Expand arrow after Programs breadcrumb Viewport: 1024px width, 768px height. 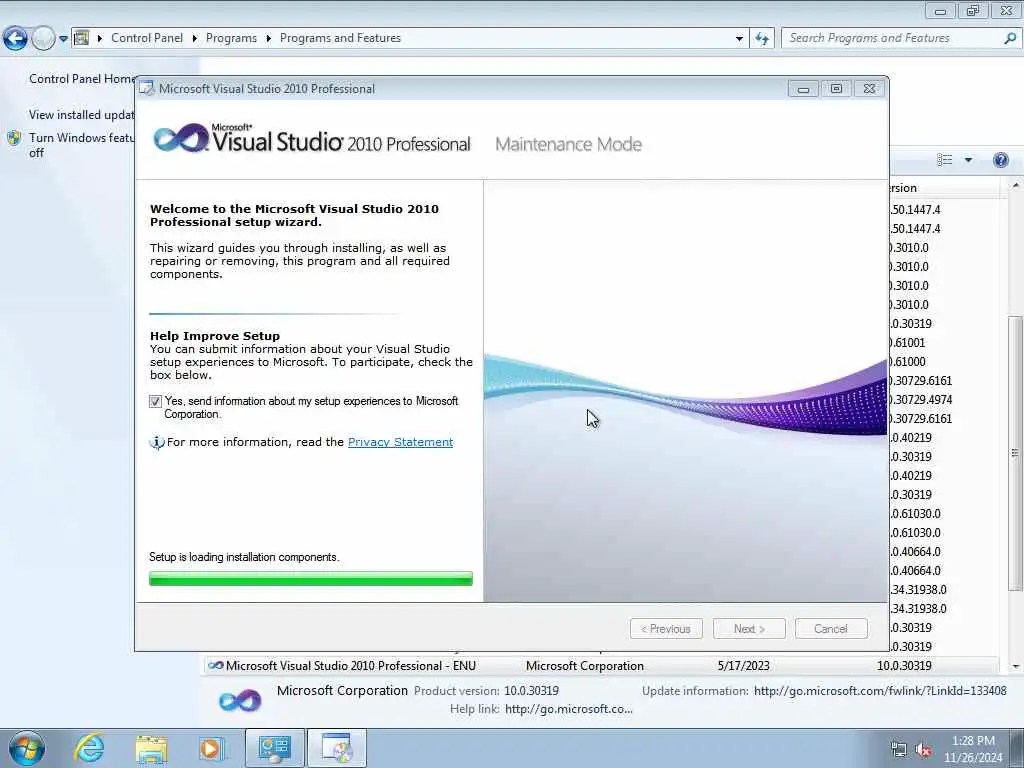click(268, 39)
